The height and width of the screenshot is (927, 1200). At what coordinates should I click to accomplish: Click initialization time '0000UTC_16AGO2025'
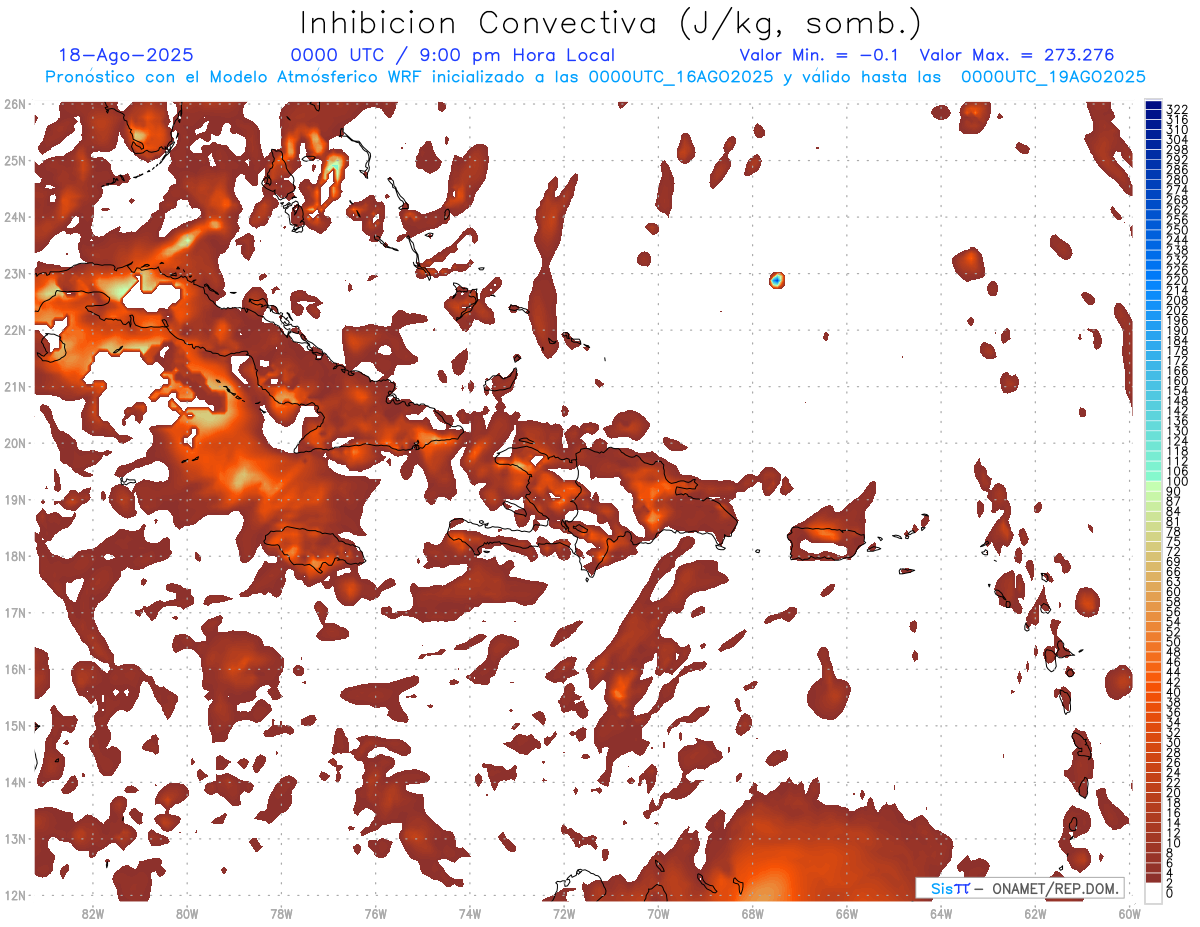tap(681, 77)
